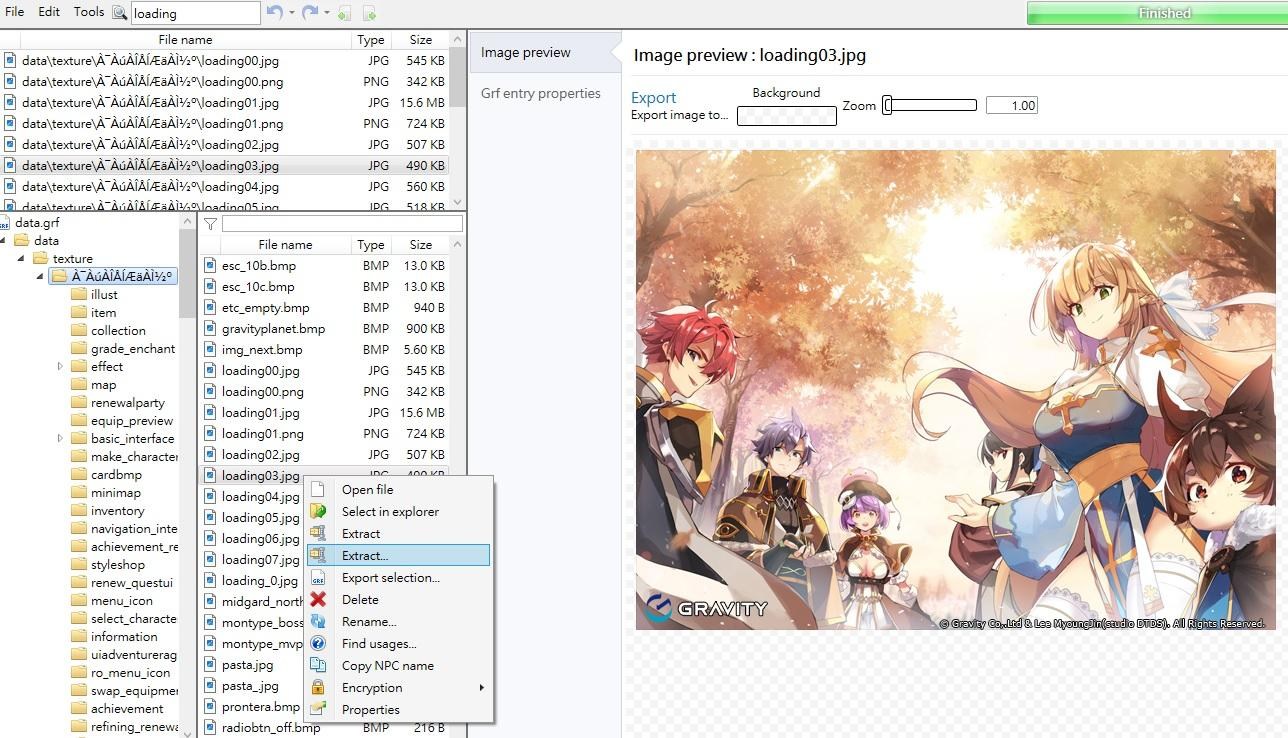The width and height of the screenshot is (1288, 738).
Task: Open the Tools menu
Action: pyautogui.click(x=88, y=12)
